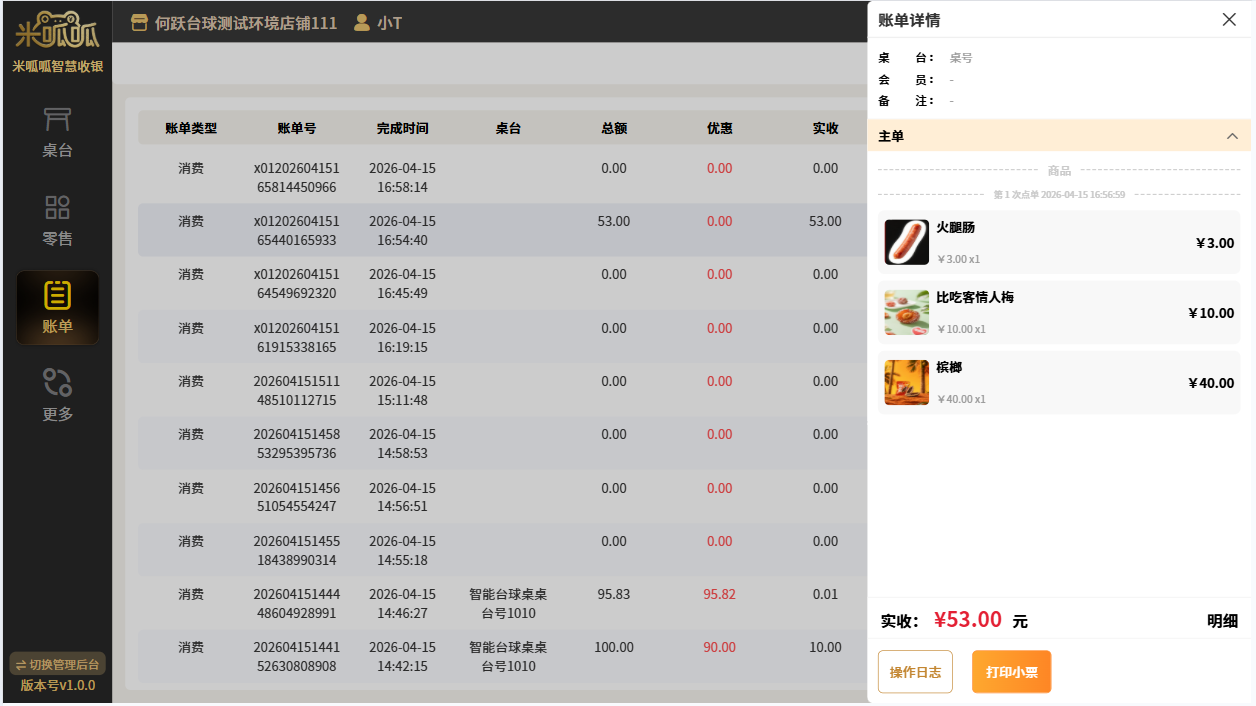Screen dimensions: 1256x706
Task: Open bill row completed at 14:46:27
Action: point(500,603)
